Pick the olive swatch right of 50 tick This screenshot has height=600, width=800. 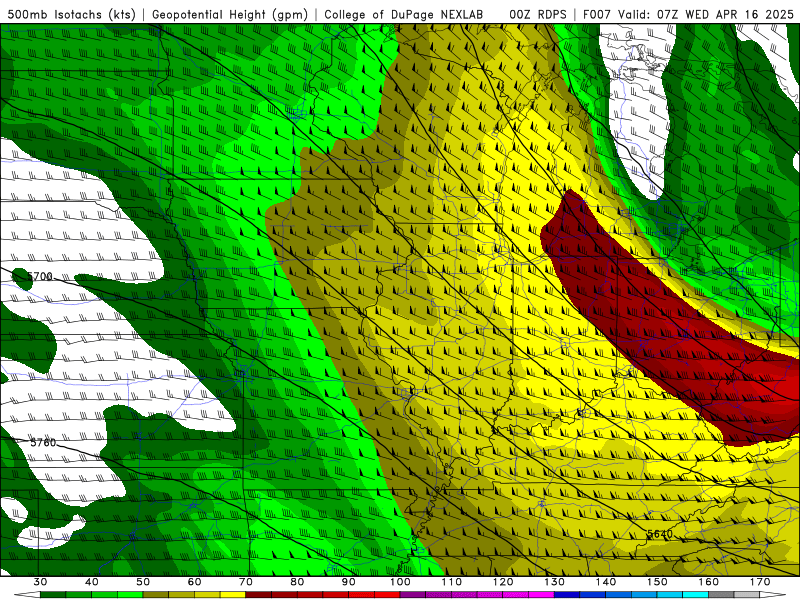coord(156,595)
